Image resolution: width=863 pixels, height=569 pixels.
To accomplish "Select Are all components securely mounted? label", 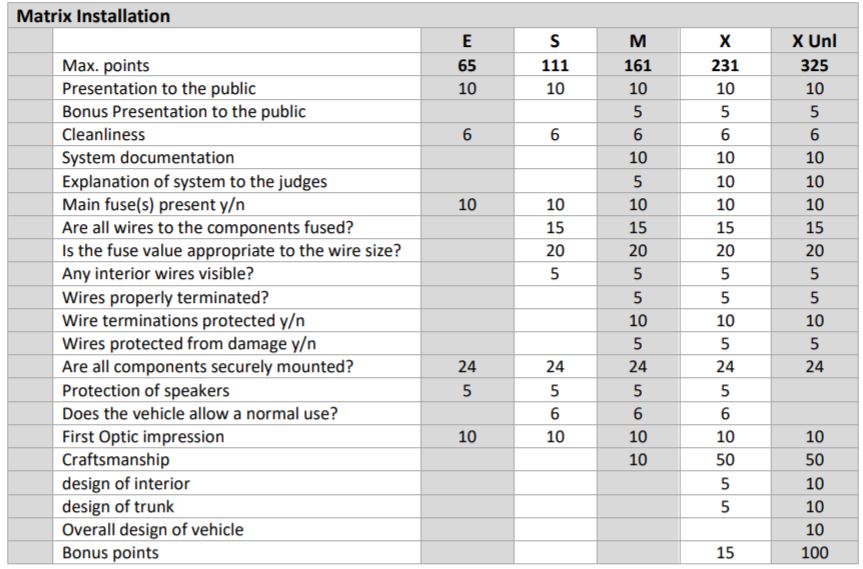I will coord(208,366).
